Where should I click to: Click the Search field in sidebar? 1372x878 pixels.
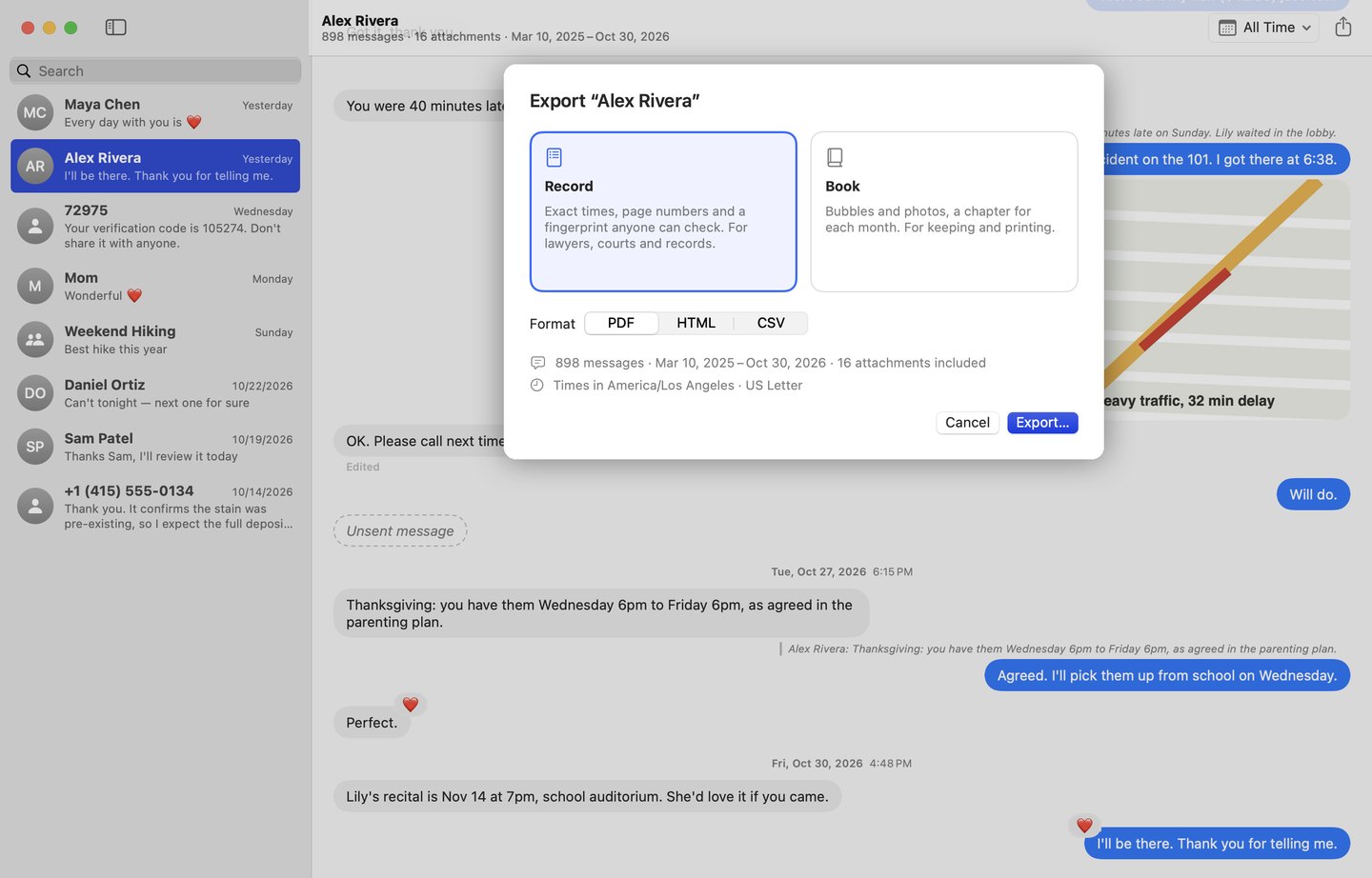(155, 70)
